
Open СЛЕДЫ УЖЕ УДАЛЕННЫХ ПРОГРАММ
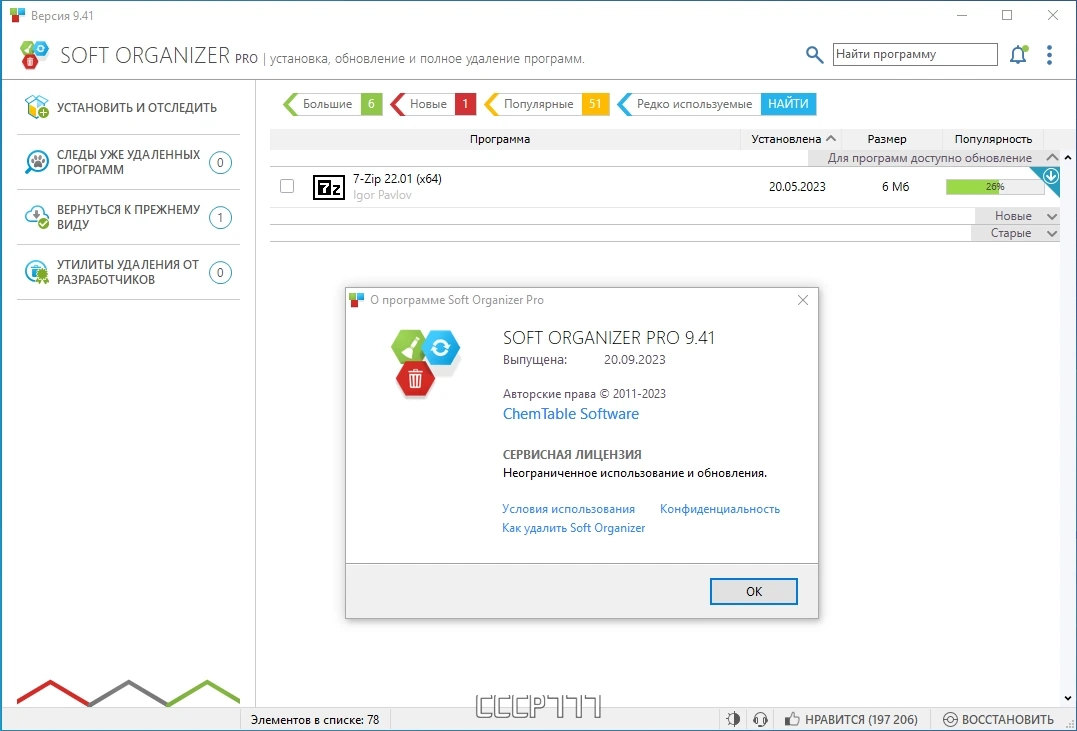click(x=128, y=162)
